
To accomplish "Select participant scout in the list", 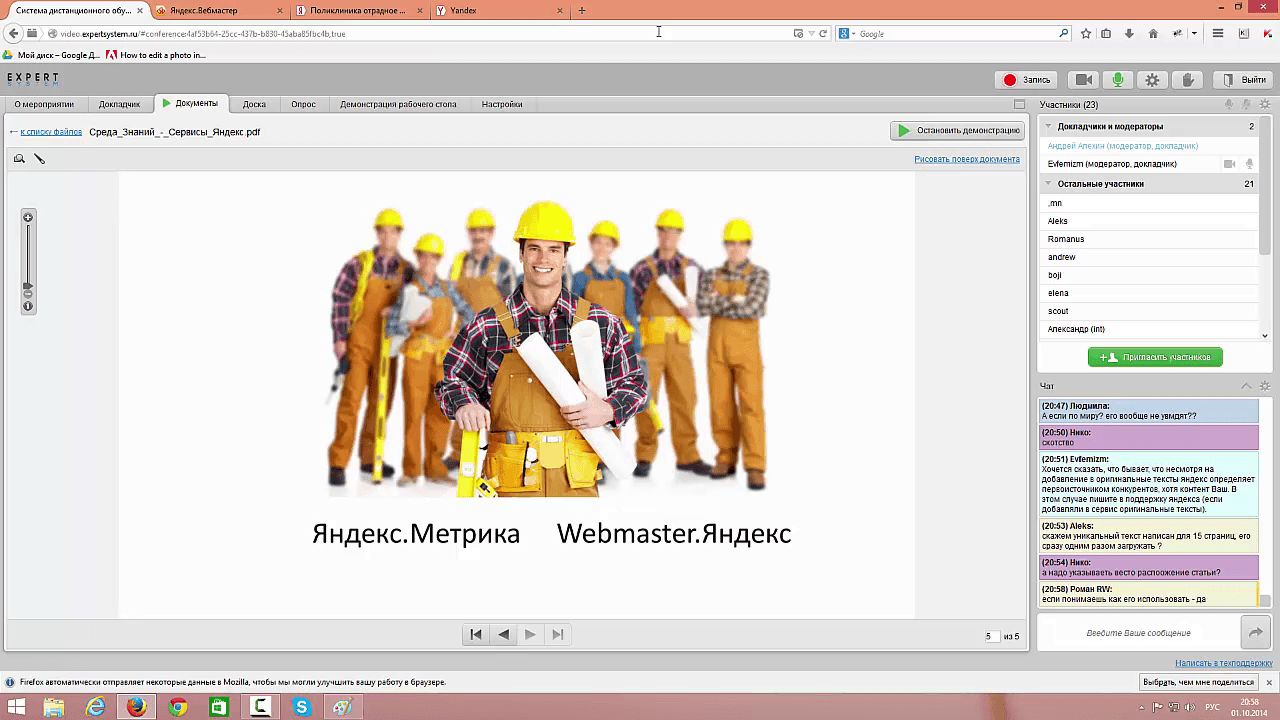I will (1149, 311).
